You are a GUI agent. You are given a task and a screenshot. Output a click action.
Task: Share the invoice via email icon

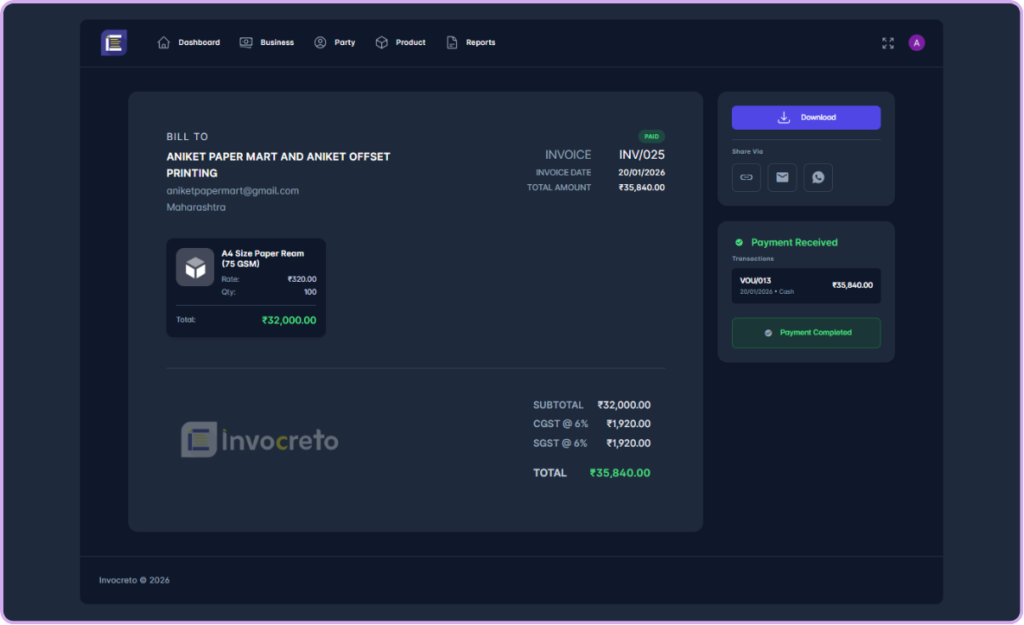pyautogui.click(x=782, y=177)
